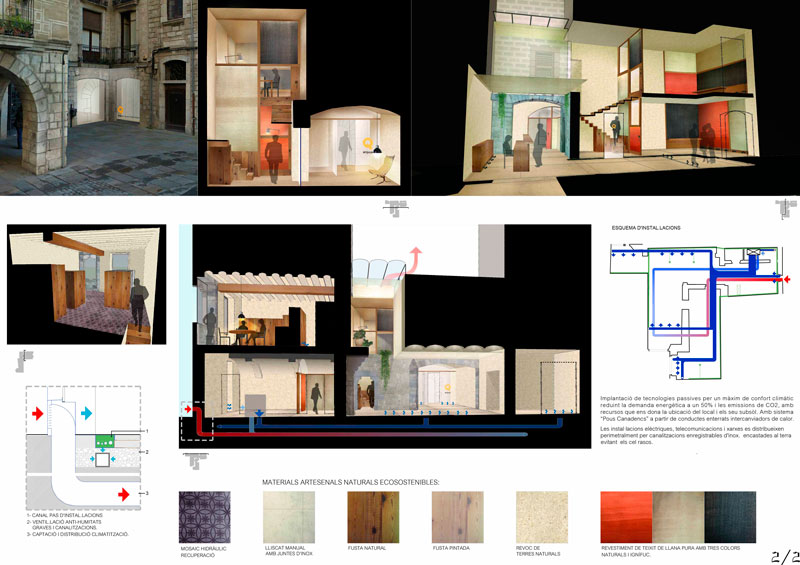800x565 pixels.
Task: Open the interior perspective with wooden cabinets
Action: 86,284
